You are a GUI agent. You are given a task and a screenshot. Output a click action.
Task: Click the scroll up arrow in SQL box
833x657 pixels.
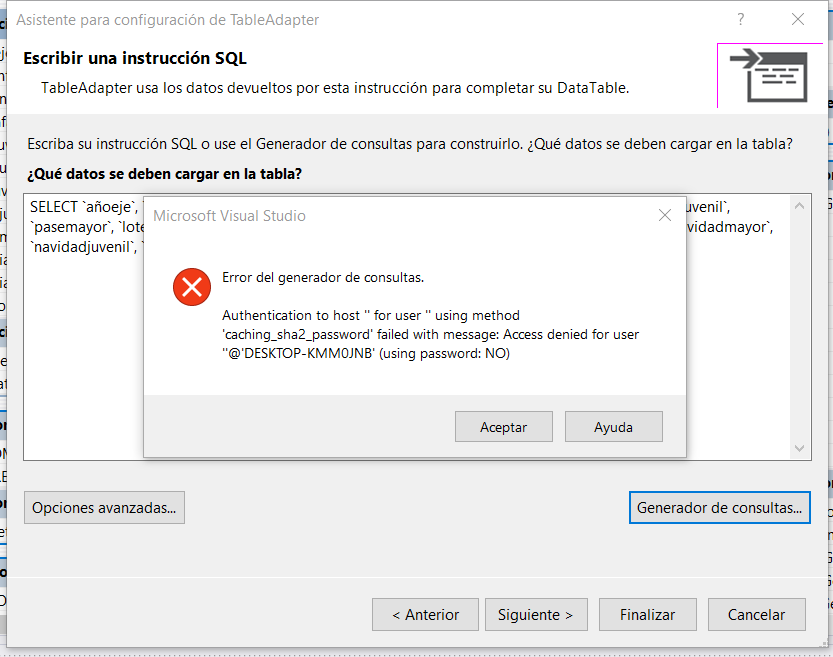point(799,206)
